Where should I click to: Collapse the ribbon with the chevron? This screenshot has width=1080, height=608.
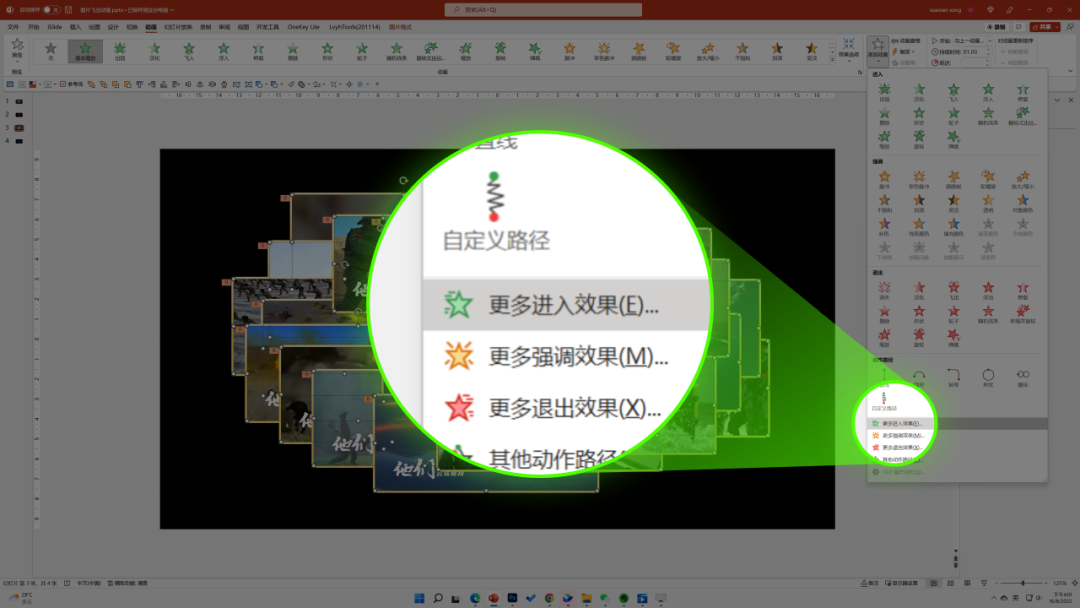coord(1070,71)
